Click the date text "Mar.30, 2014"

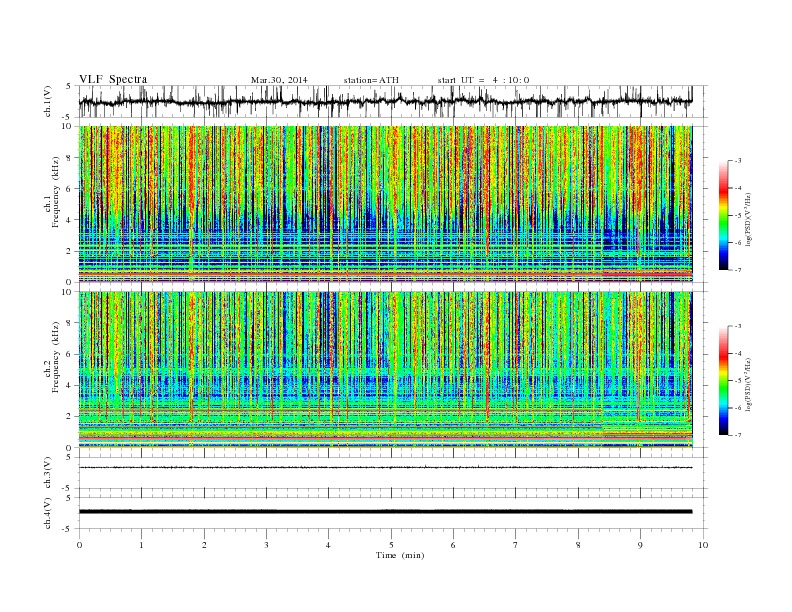[279, 80]
